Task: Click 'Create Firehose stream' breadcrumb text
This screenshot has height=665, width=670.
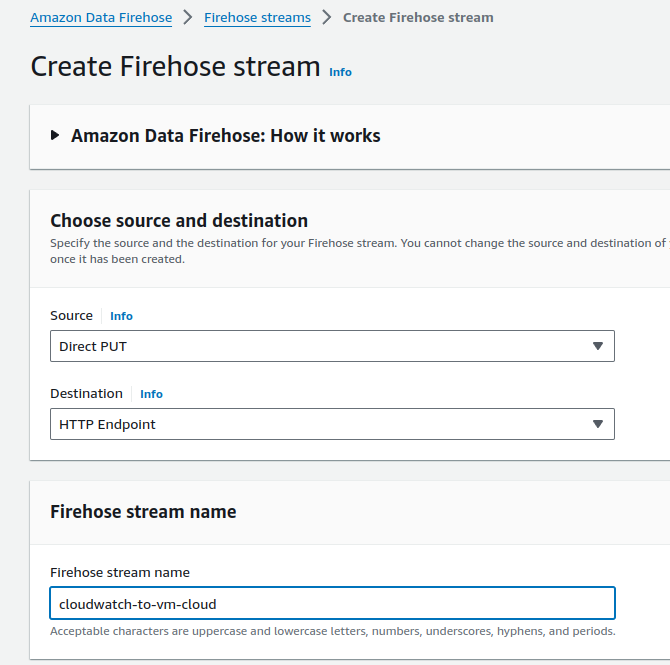Action: [x=418, y=18]
